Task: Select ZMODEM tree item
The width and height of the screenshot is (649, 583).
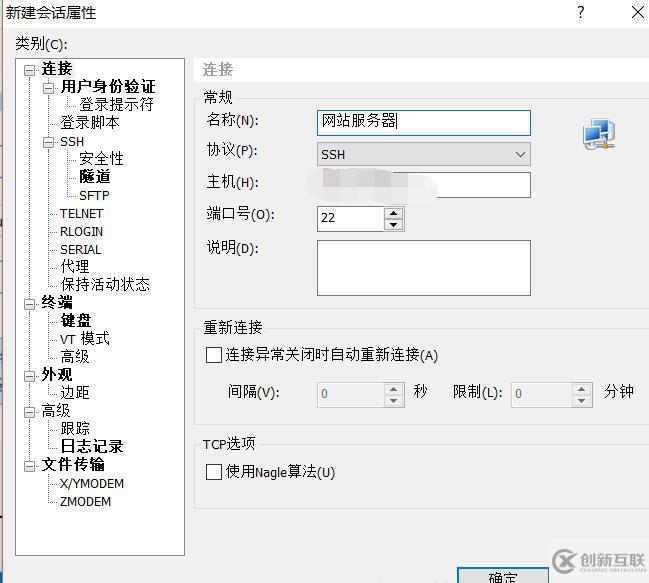Action: 86,501
